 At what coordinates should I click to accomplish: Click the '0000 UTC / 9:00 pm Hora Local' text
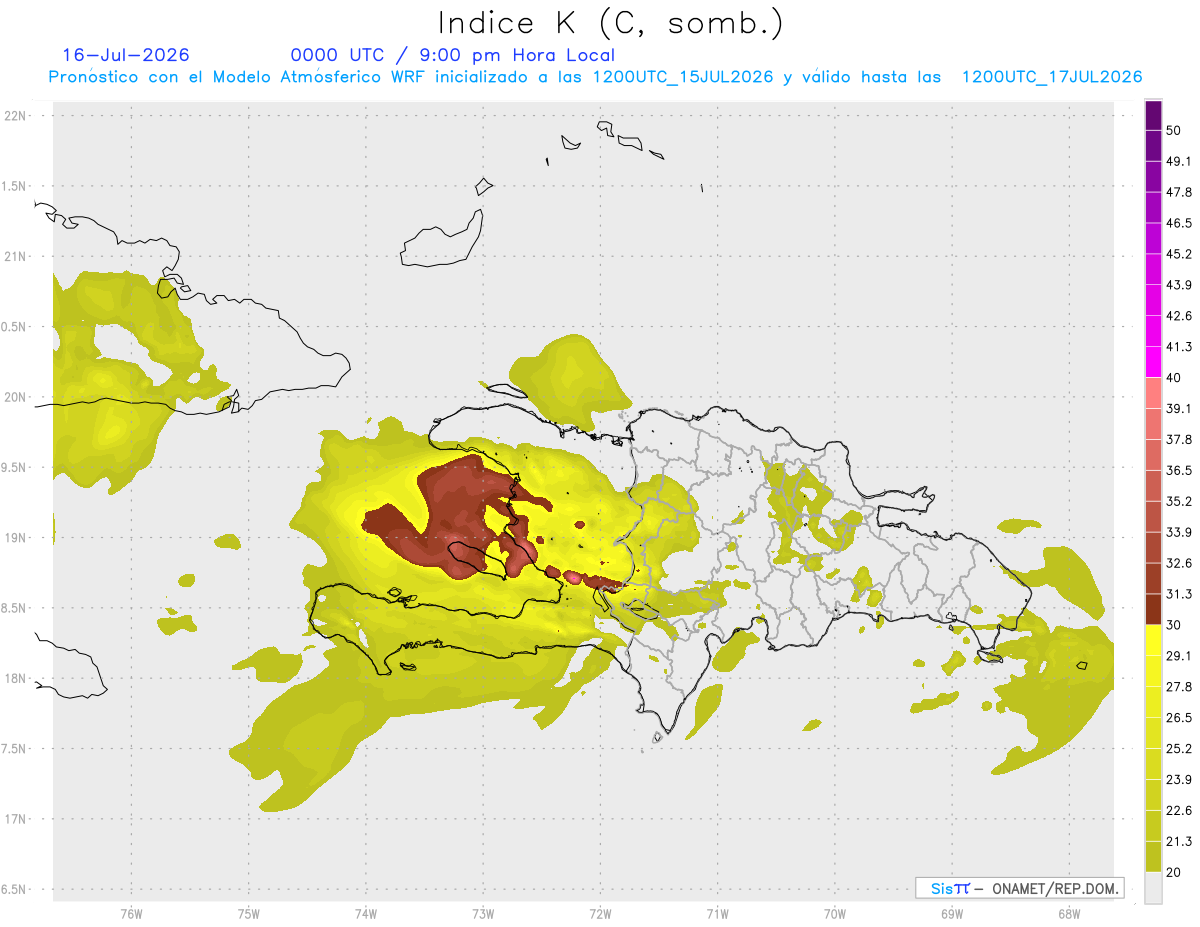[x=452, y=55]
